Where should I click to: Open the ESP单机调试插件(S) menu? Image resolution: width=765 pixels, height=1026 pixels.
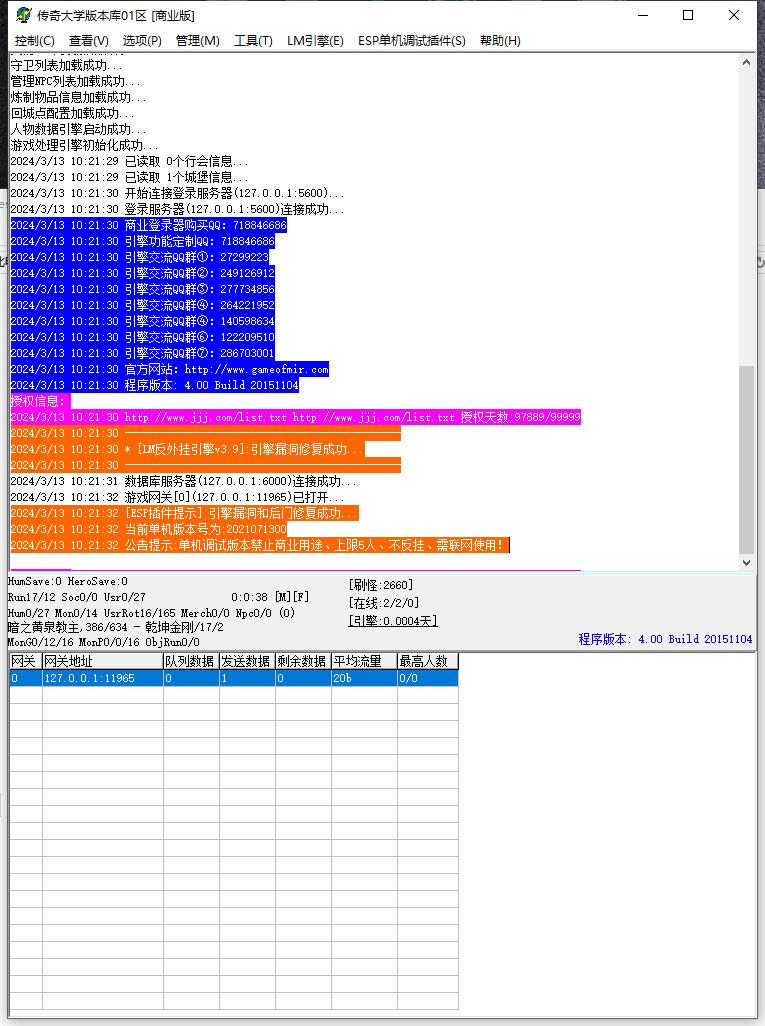point(412,41)
